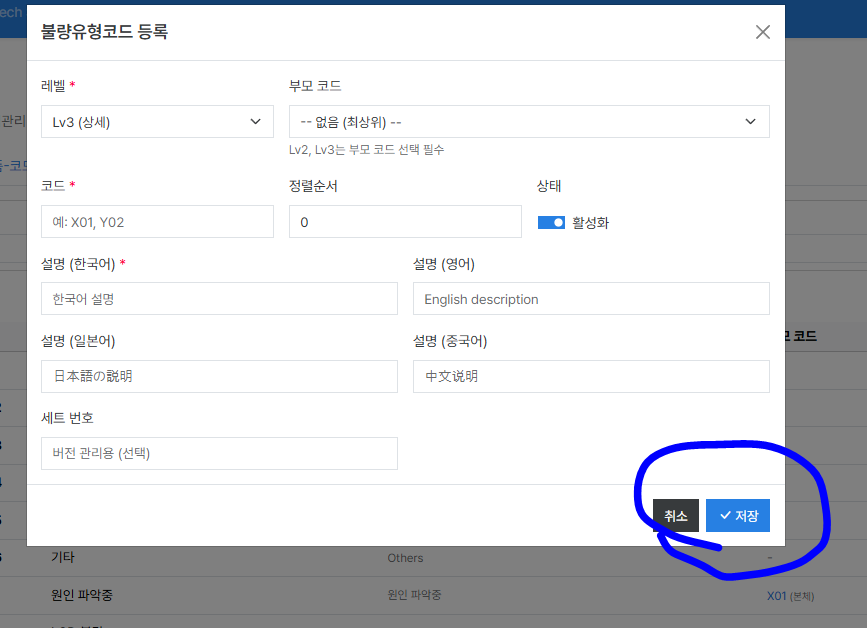Open the 레벨 dropdown showing Lv3 (상세)

(x=157, y=122)
